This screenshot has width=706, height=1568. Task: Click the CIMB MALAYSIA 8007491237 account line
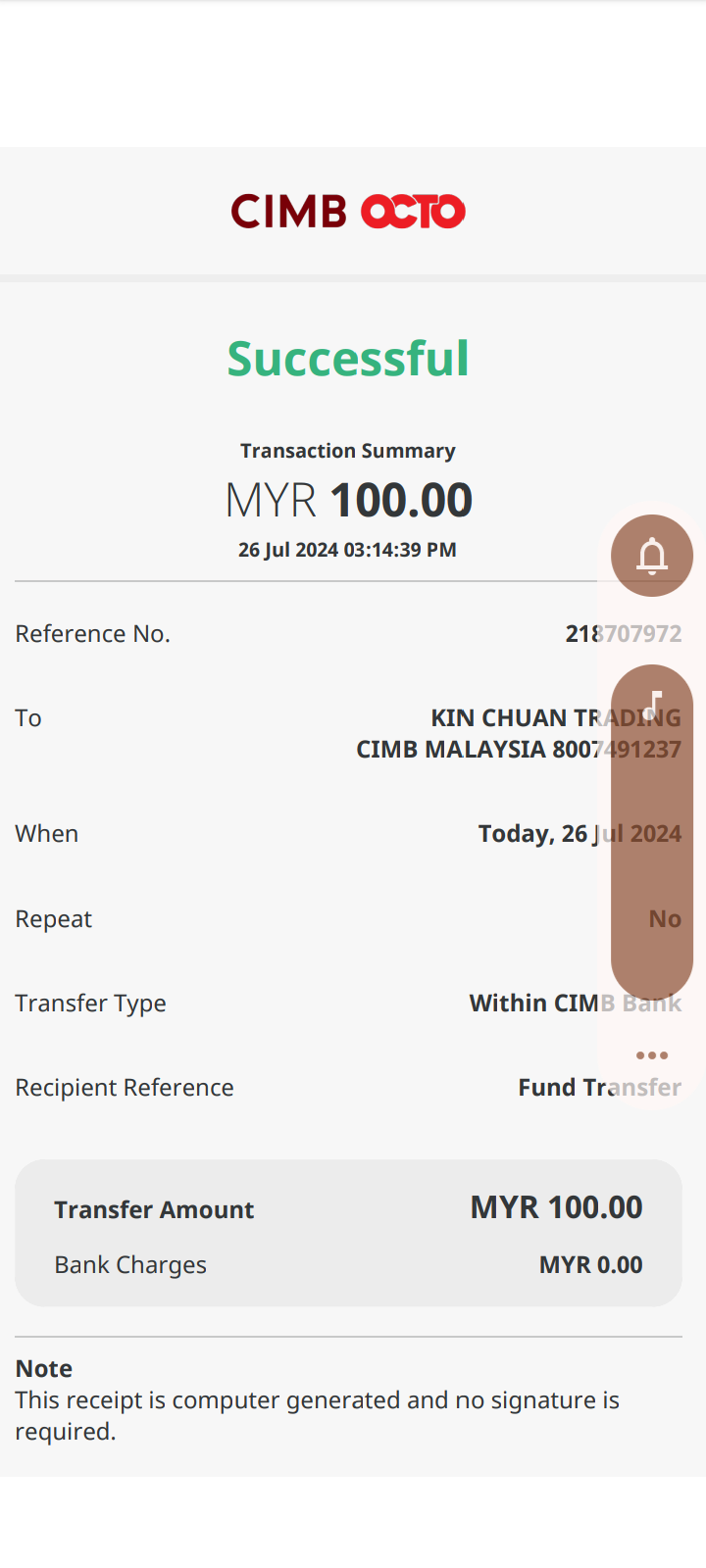[x=518, y=750]
